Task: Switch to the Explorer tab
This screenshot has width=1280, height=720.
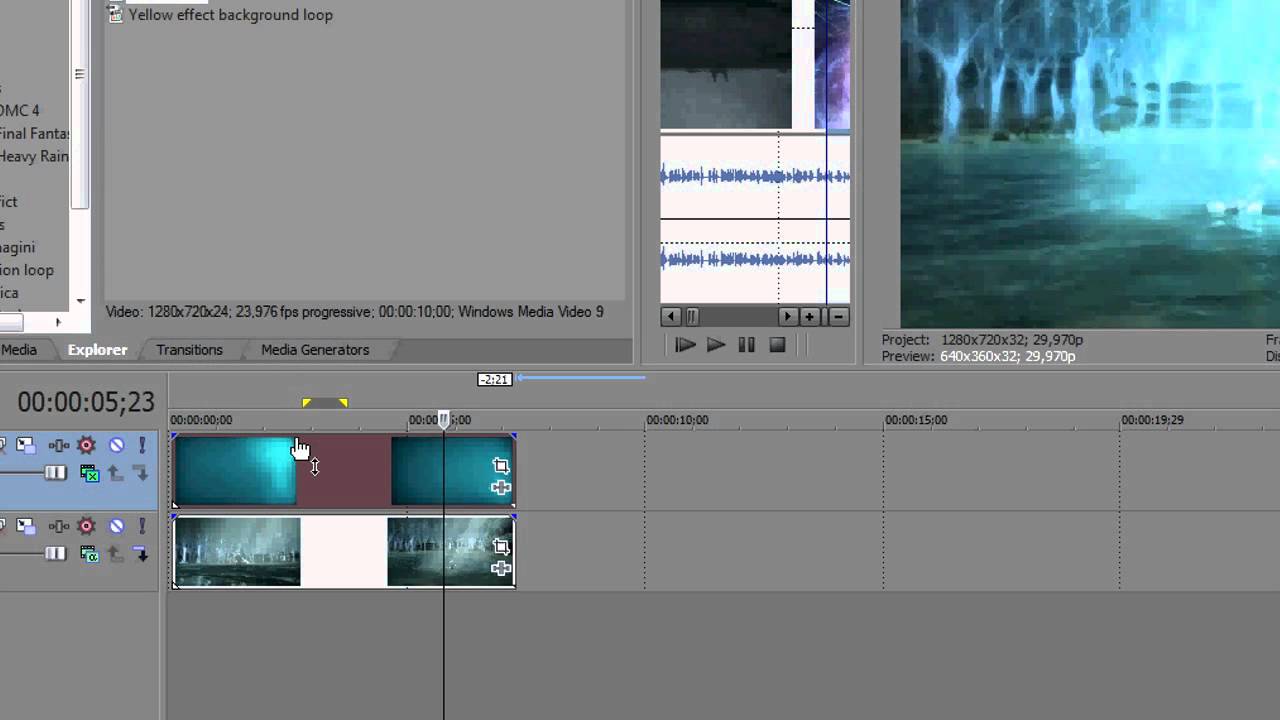Action: pyautogui.click(x=97, y=350)
